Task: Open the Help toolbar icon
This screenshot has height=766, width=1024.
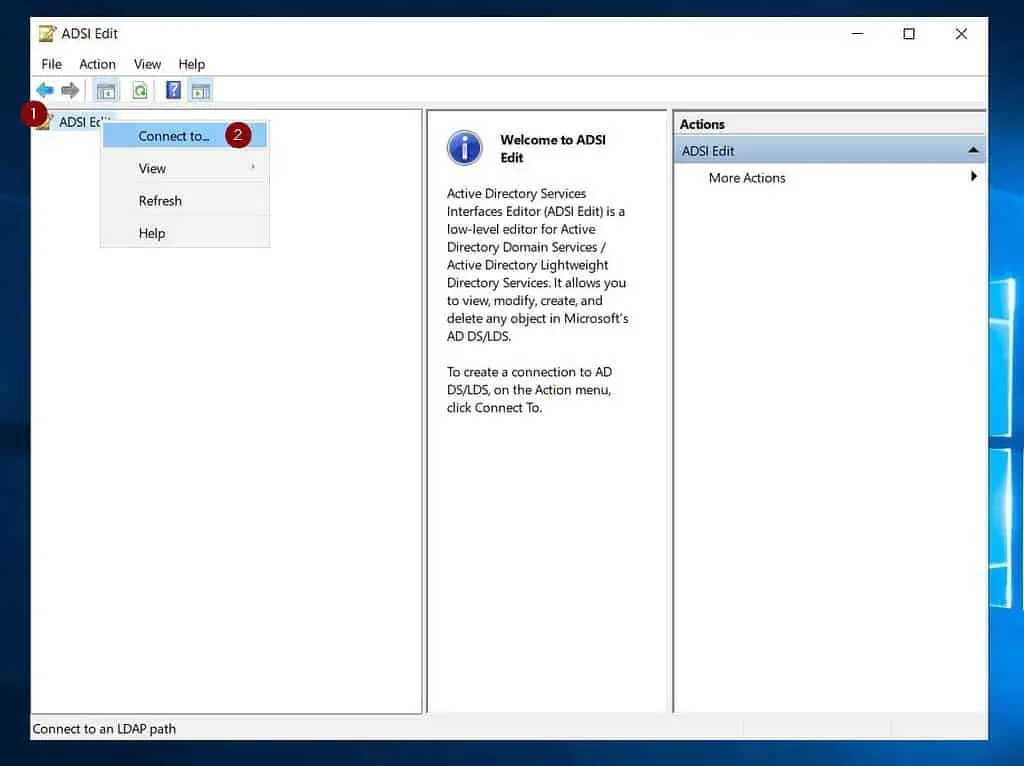Action: click(173, 90)
